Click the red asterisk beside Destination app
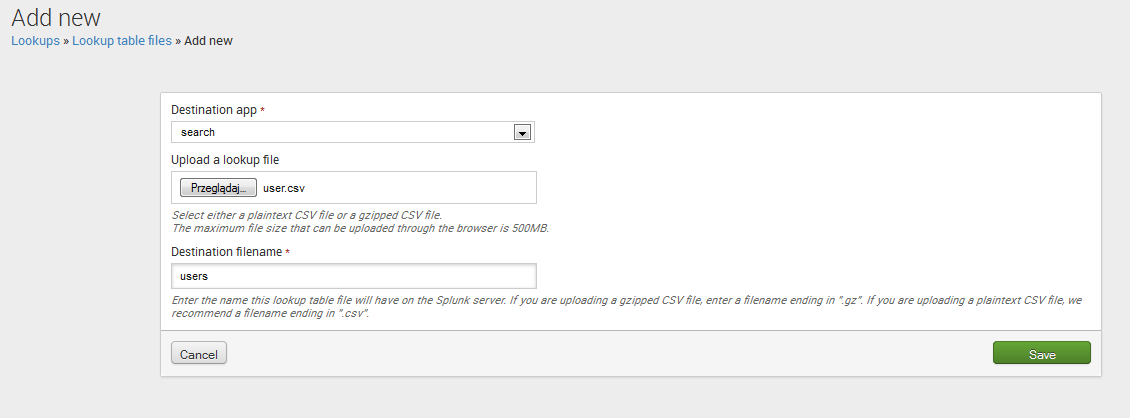This screenshot has width=1130, height=418. pos(263,109)
